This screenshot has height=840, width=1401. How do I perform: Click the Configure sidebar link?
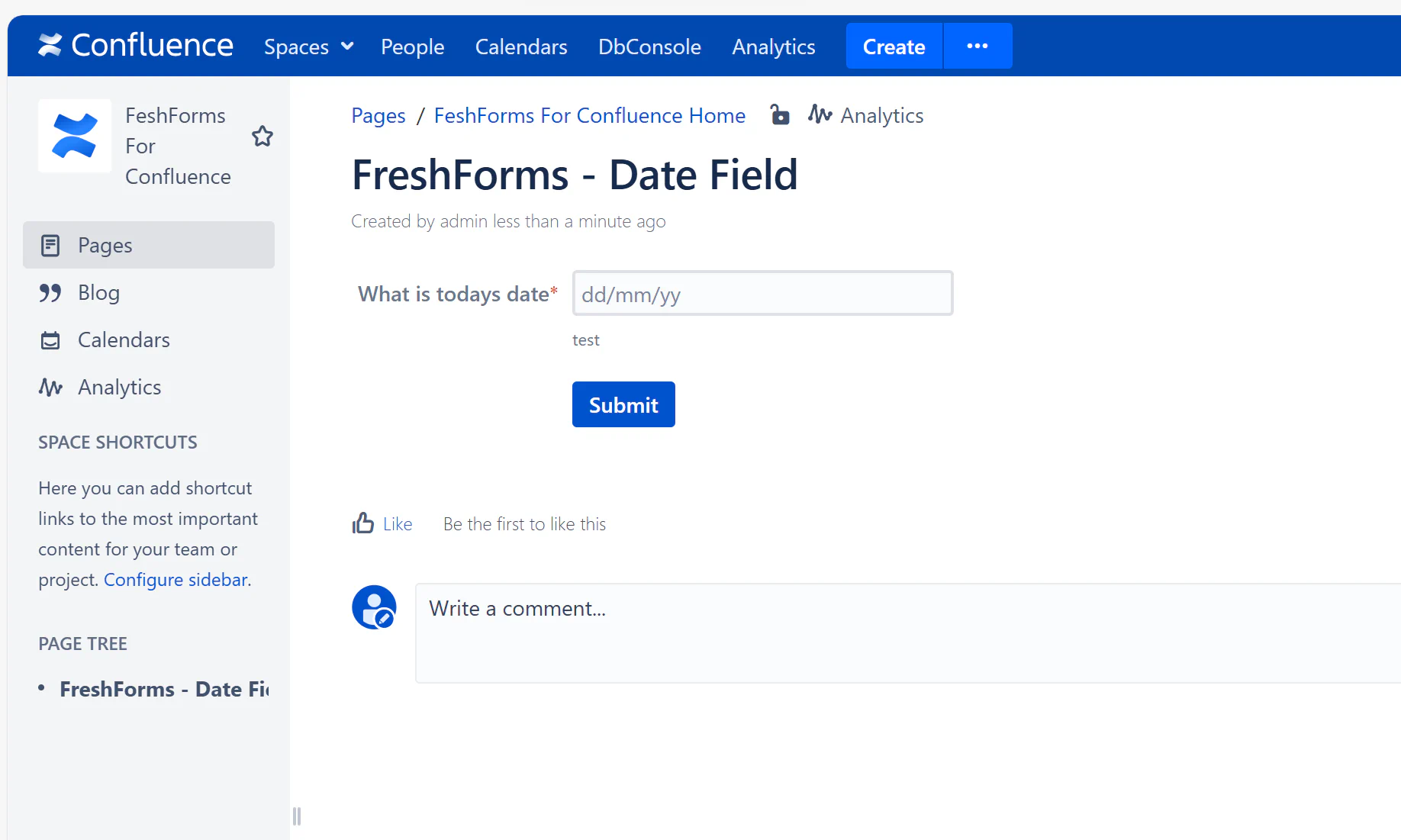tap(176, 580)
